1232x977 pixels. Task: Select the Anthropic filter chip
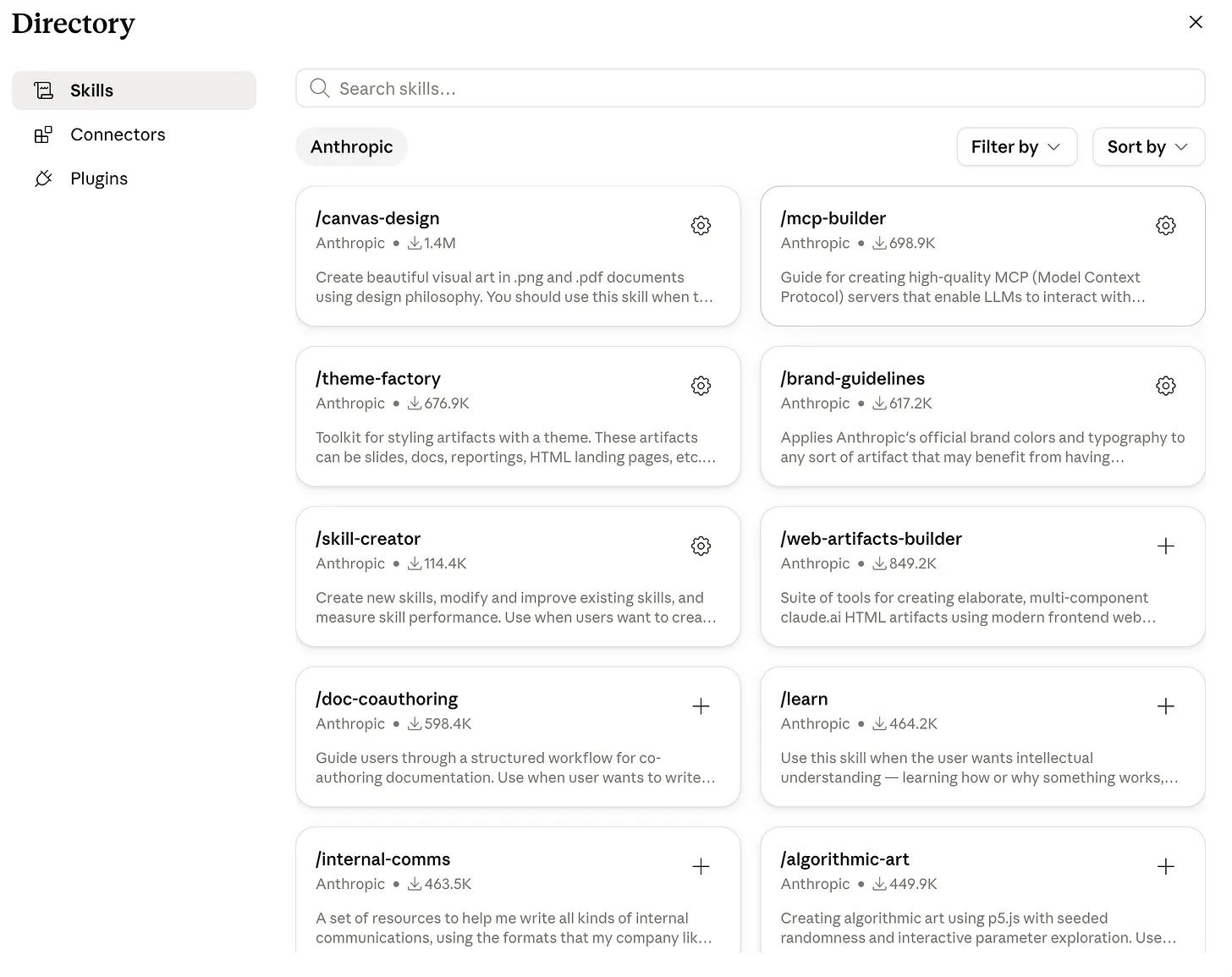351,147
